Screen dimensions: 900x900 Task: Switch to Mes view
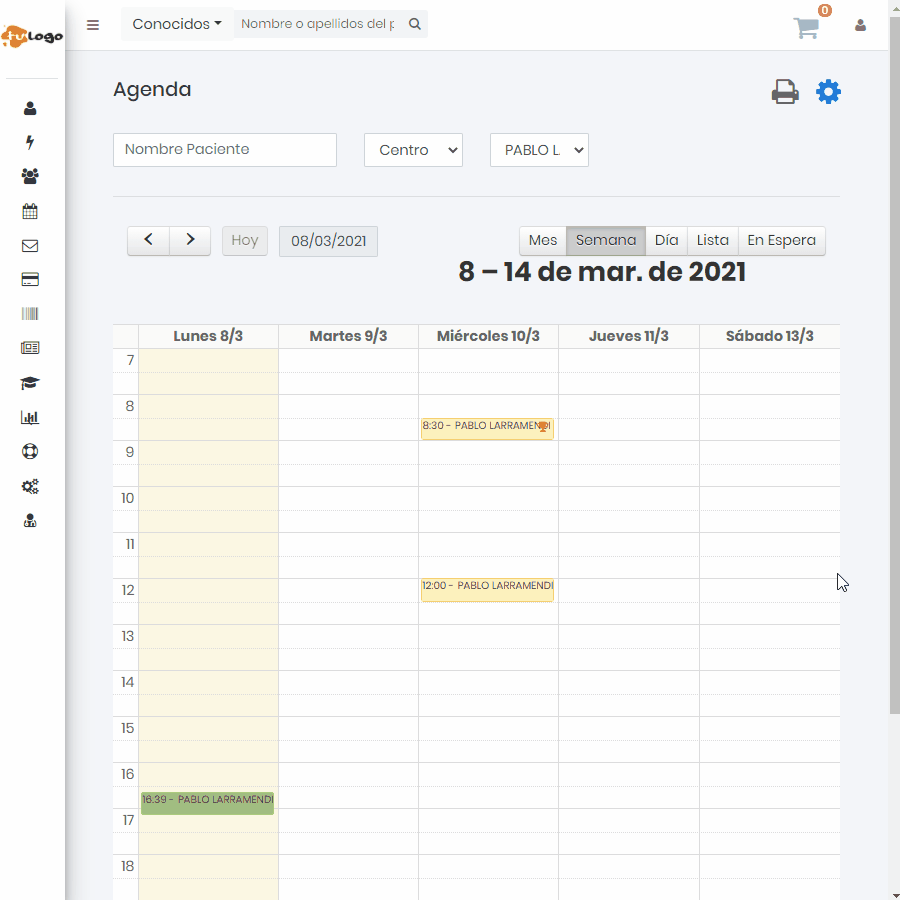coord(542,240)
